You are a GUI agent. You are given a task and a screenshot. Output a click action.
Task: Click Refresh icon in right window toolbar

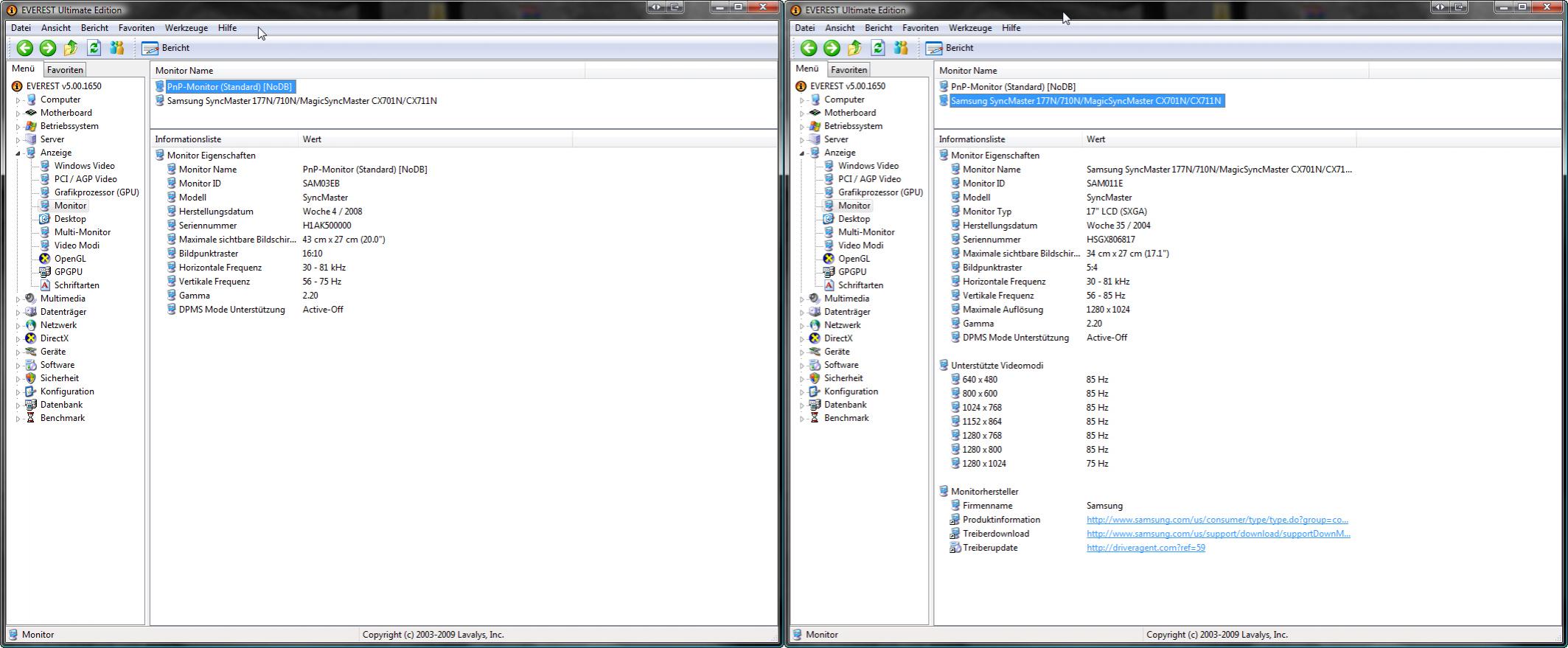pyautogui.click(x=877, y=48)
